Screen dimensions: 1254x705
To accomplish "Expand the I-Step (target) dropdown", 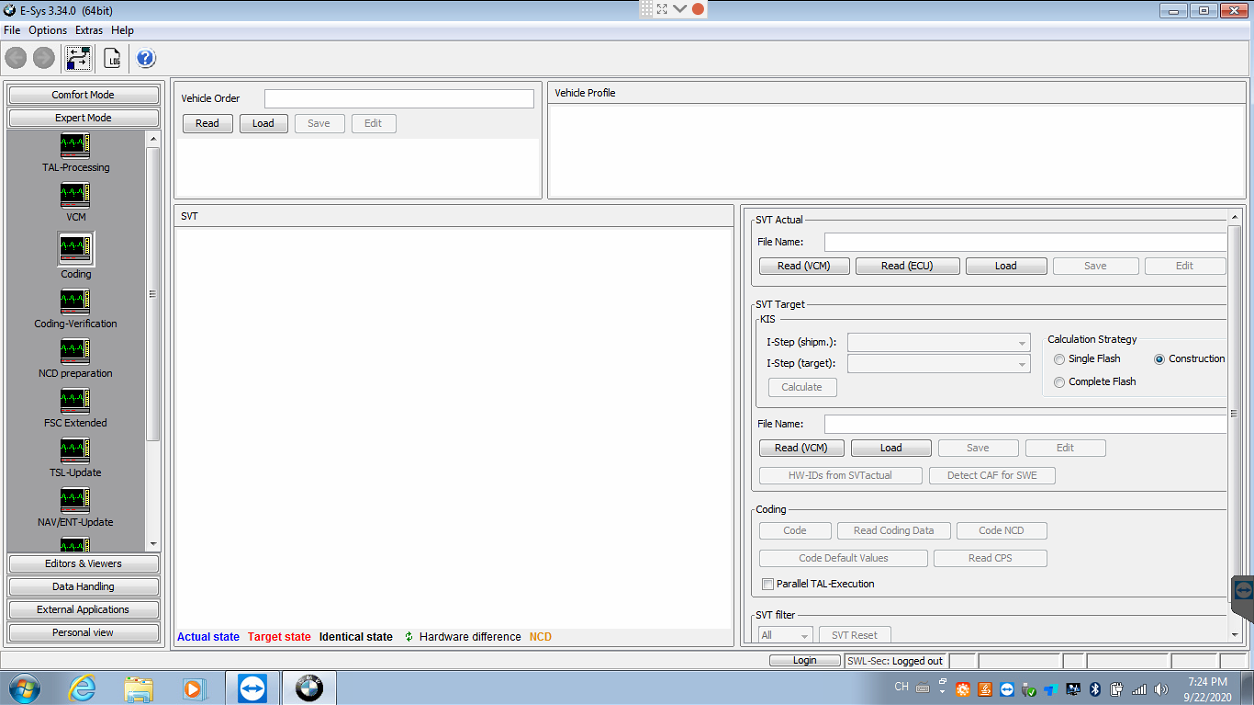I will pyautogui.click(x=1022, y=364).
